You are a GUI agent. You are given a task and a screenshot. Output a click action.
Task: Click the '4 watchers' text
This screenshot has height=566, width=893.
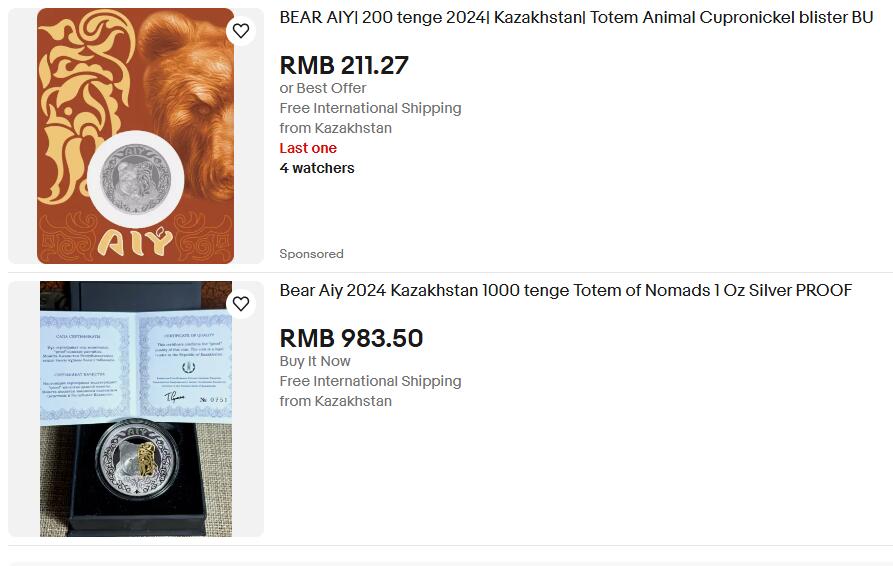click(317, 168)
